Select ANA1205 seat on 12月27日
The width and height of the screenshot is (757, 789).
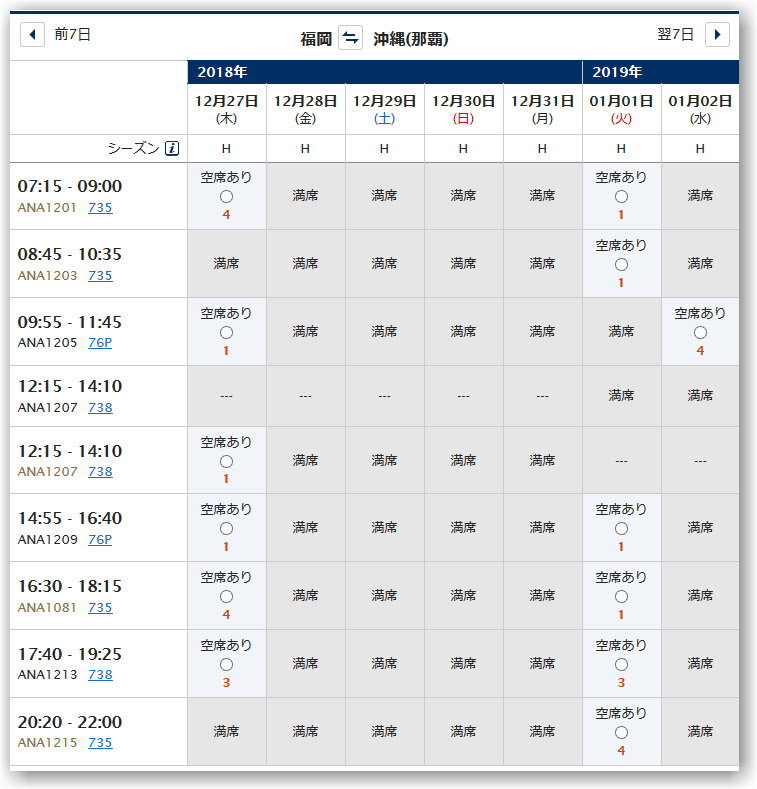pos(226,333)
